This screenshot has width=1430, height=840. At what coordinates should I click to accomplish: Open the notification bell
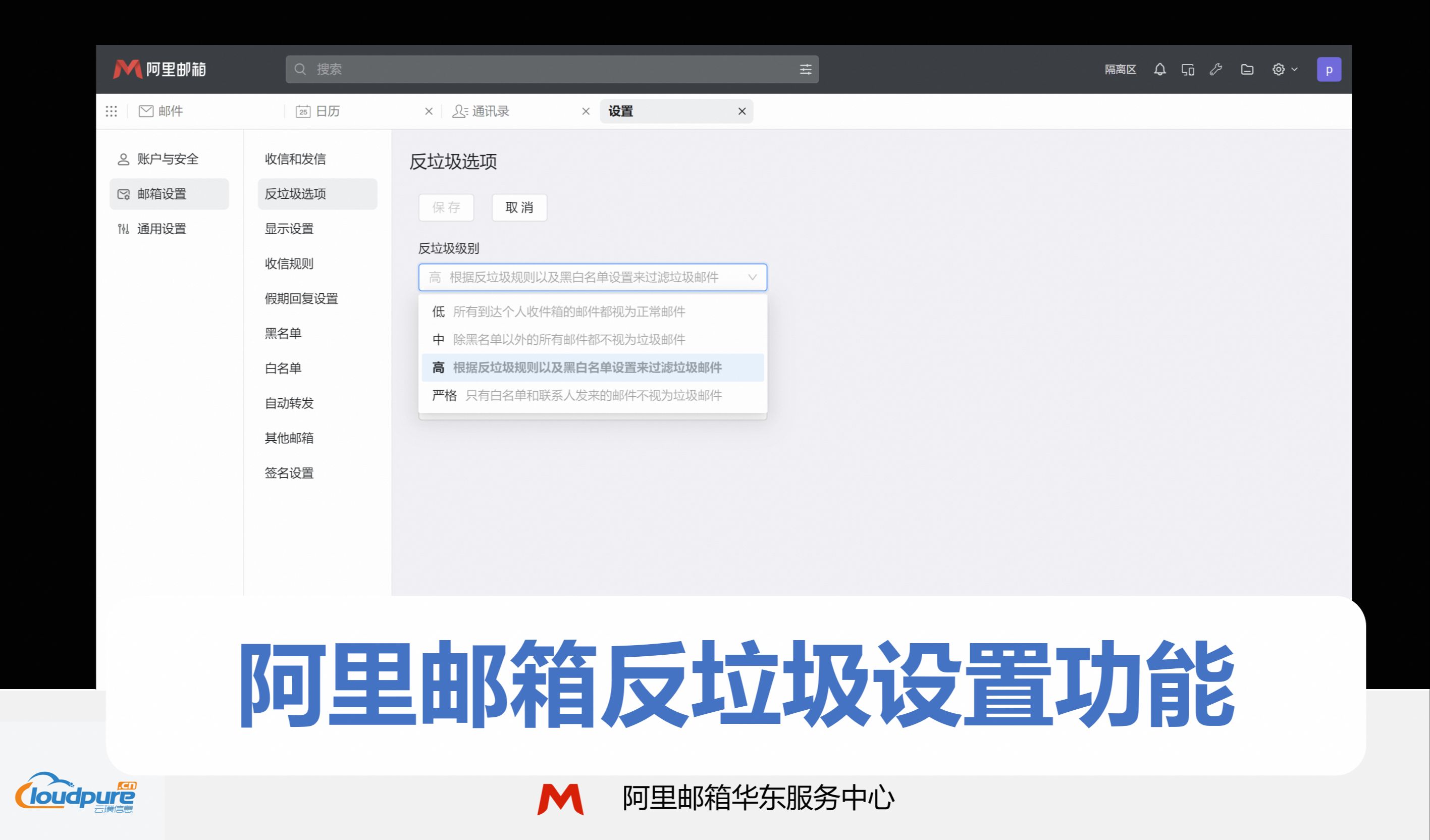tap(1160, 69)
